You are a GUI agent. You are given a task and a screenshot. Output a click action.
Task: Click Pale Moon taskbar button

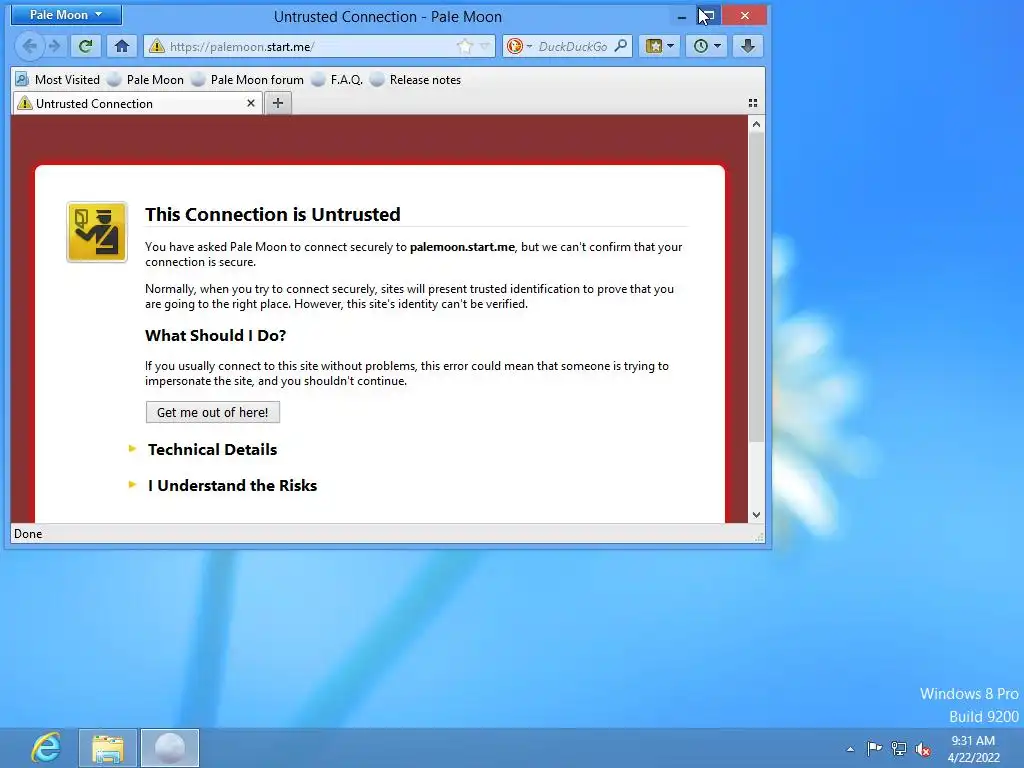170,748
